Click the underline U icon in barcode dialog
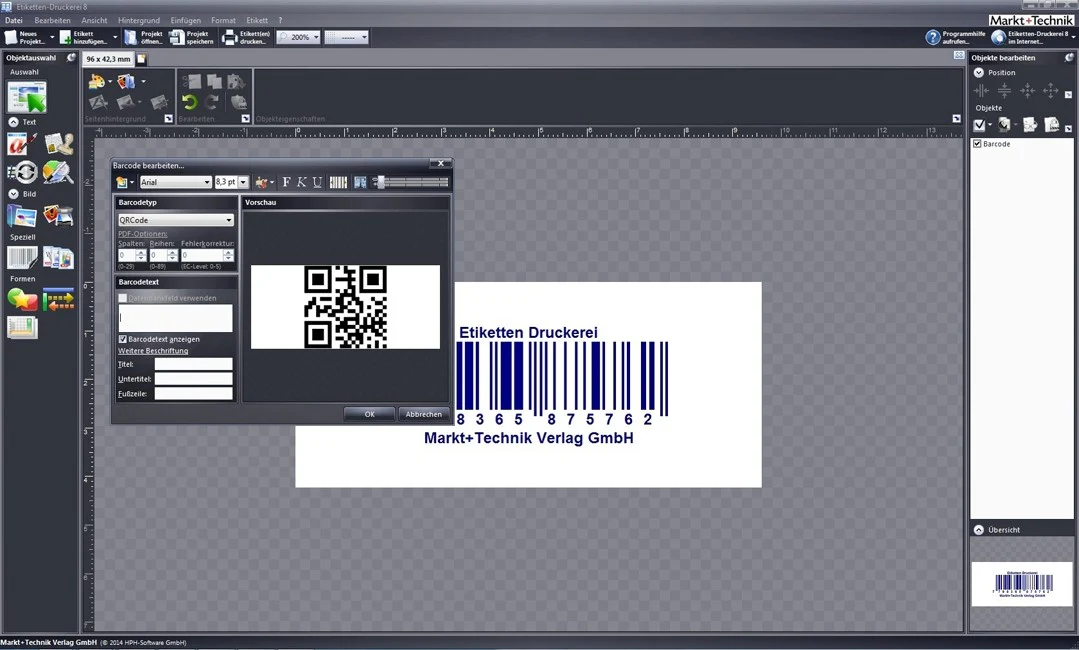 click(x=317, y=182)
